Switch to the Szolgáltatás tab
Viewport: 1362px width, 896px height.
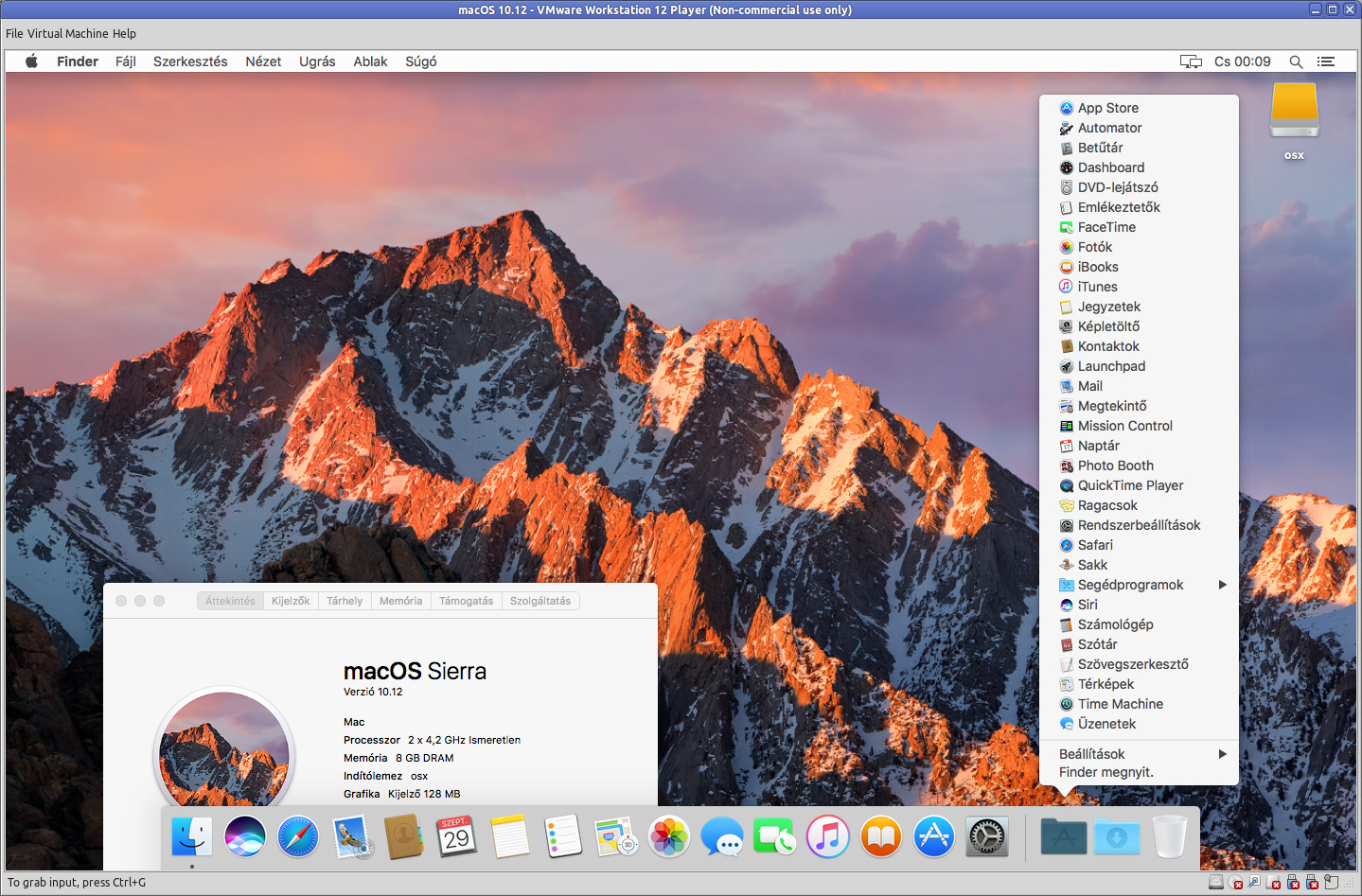click(540, 601)
